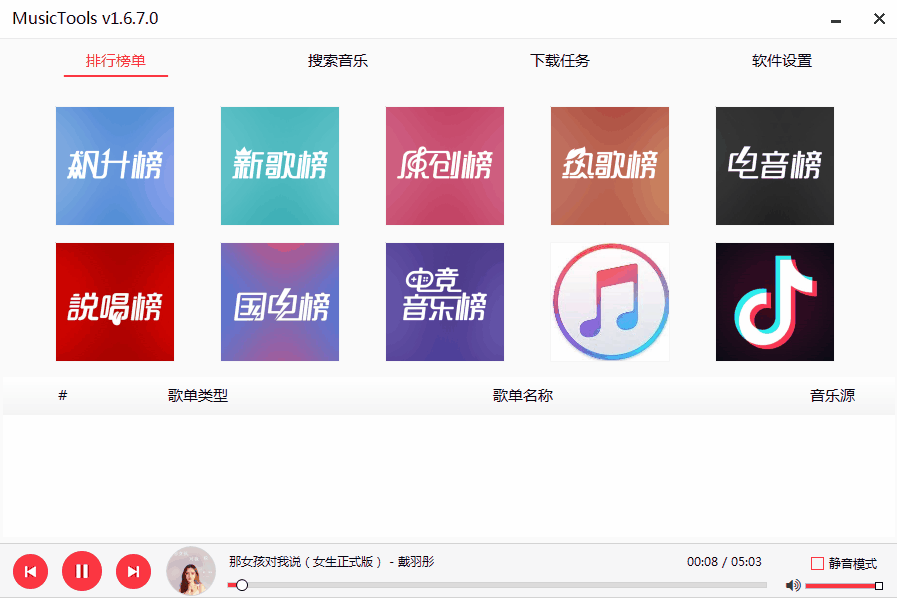Click the playback time 00:08 / 05:03
897x598 pixels.
(x=724, y=562)
